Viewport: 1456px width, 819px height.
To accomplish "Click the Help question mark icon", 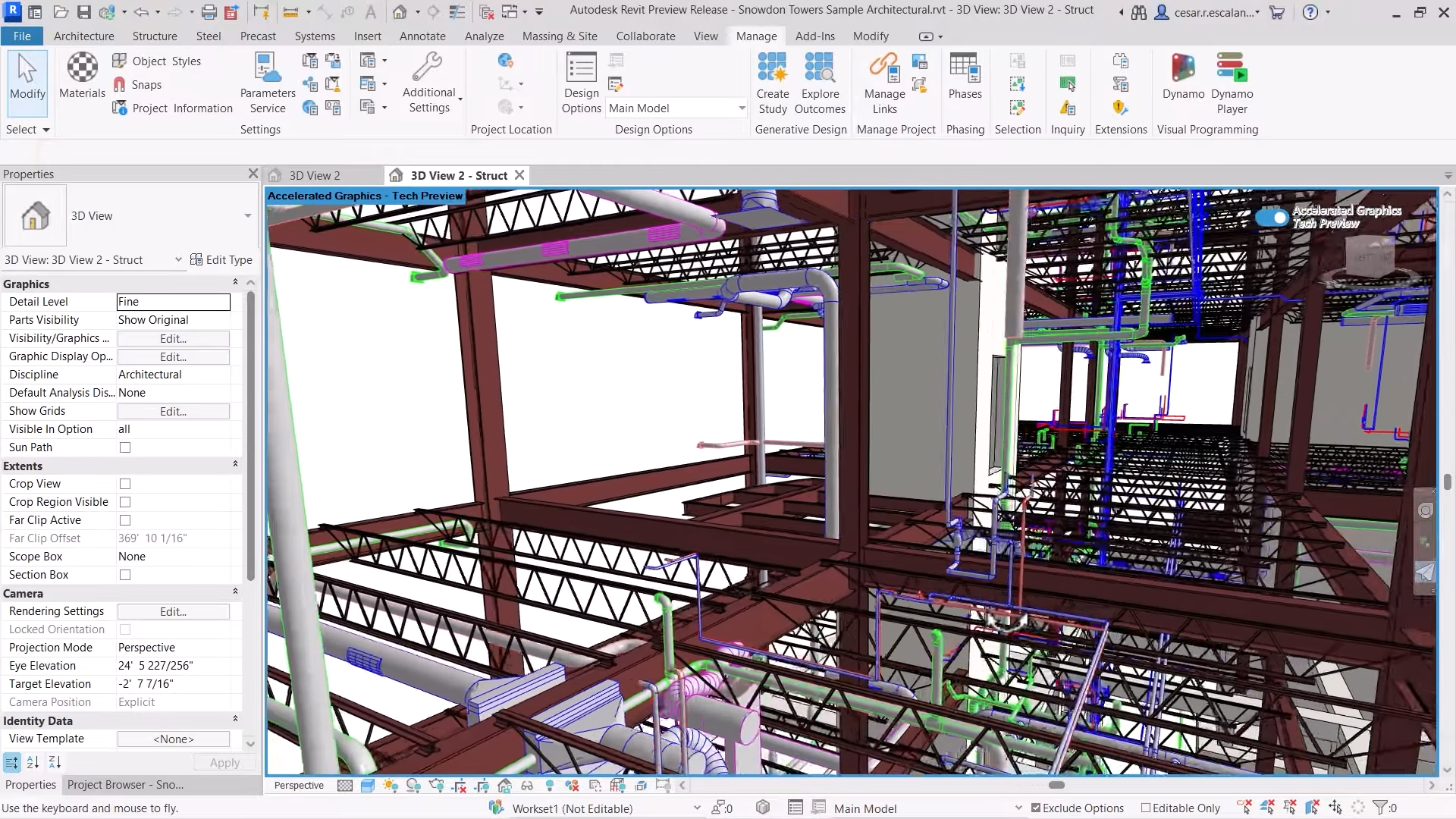I will (x=1310, y=12).
